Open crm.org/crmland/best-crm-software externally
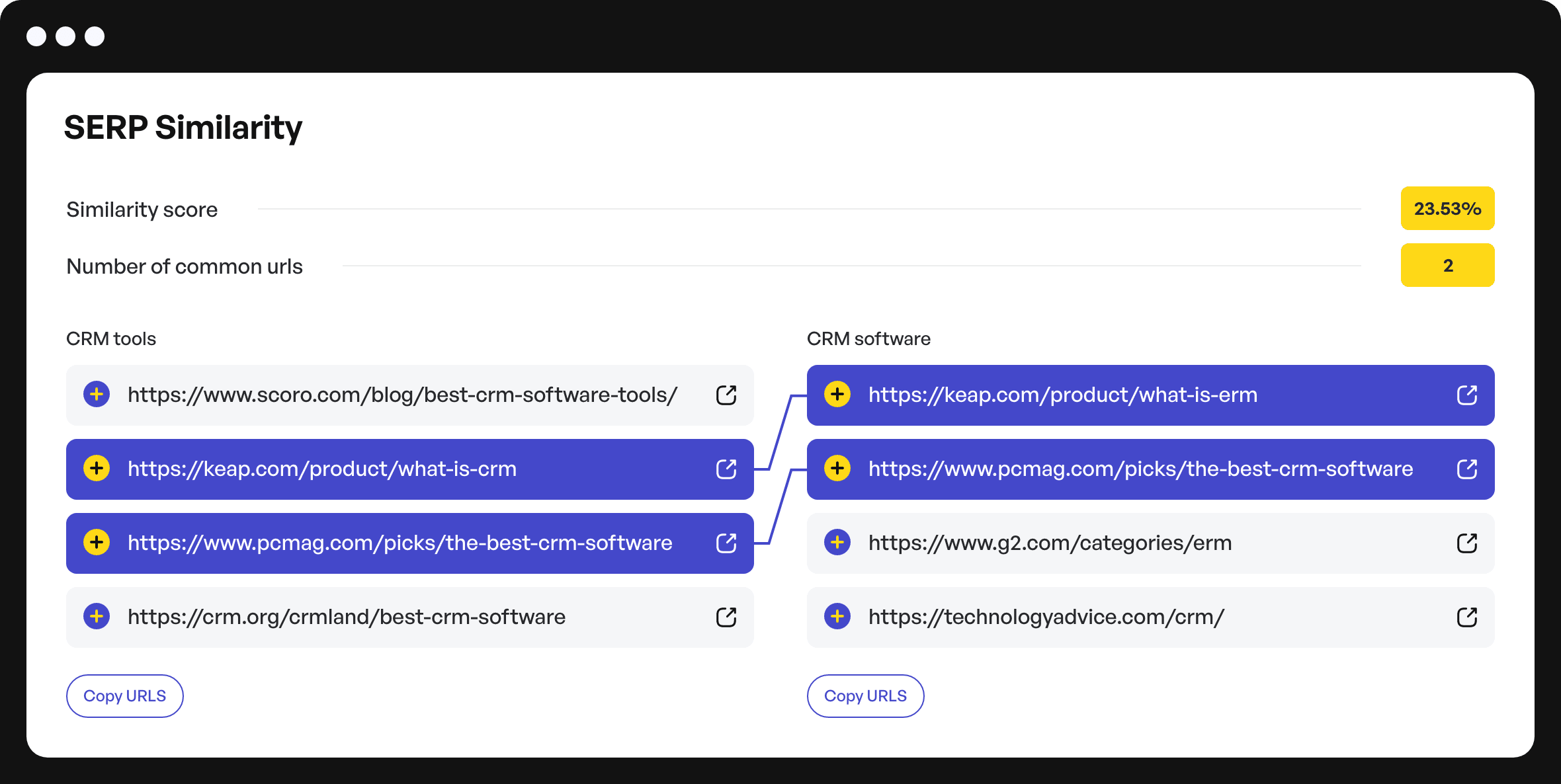The width and height of the screenshot is (1561, 784). click(x=726, y=617)
